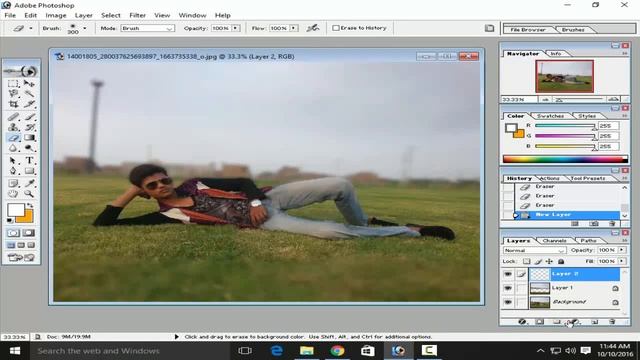Switch to the Swatches tab
The height and width of the screenshot is (360, 640).
pyautogui.click(x=550, y=116)
